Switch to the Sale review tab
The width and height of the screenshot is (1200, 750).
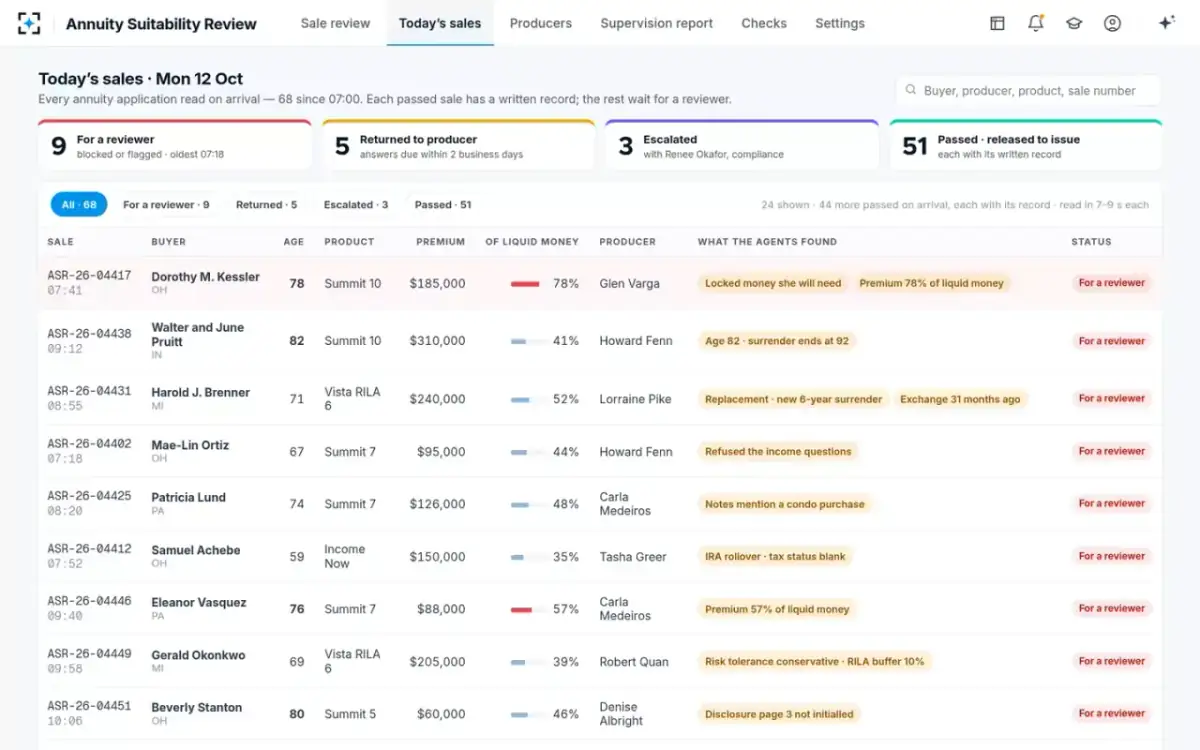click(x=335, y=23)
